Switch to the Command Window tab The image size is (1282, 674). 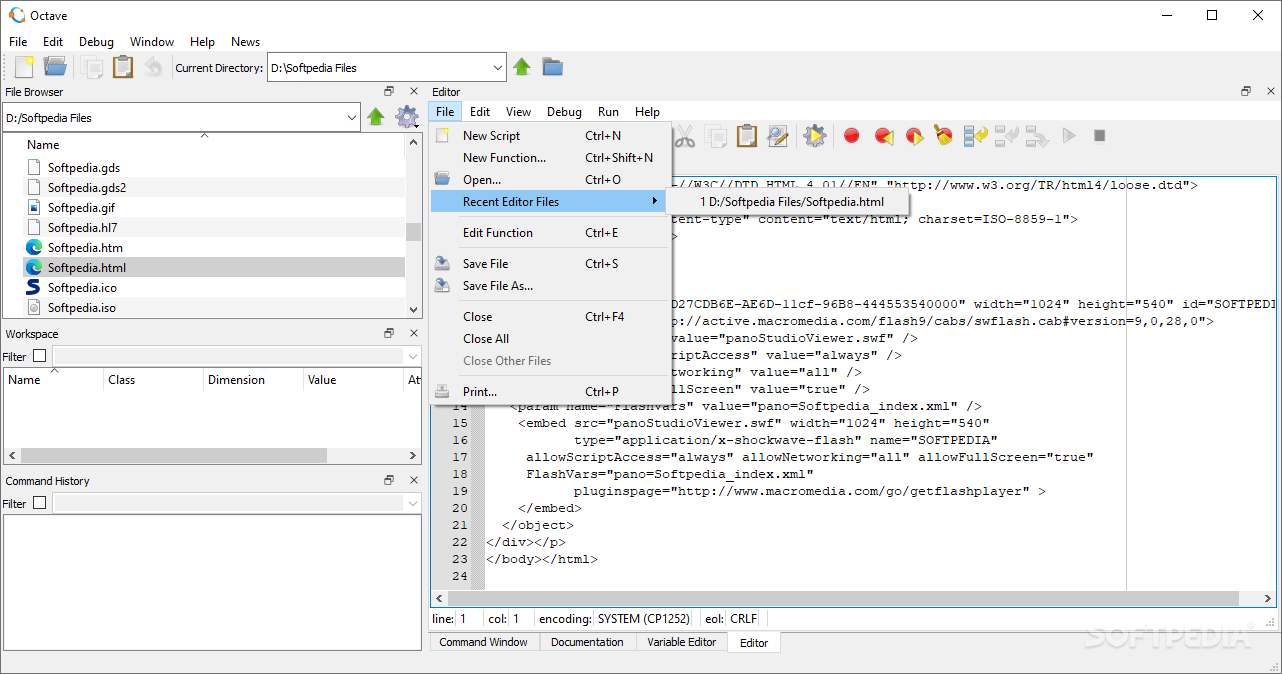[x=483, y=642]
